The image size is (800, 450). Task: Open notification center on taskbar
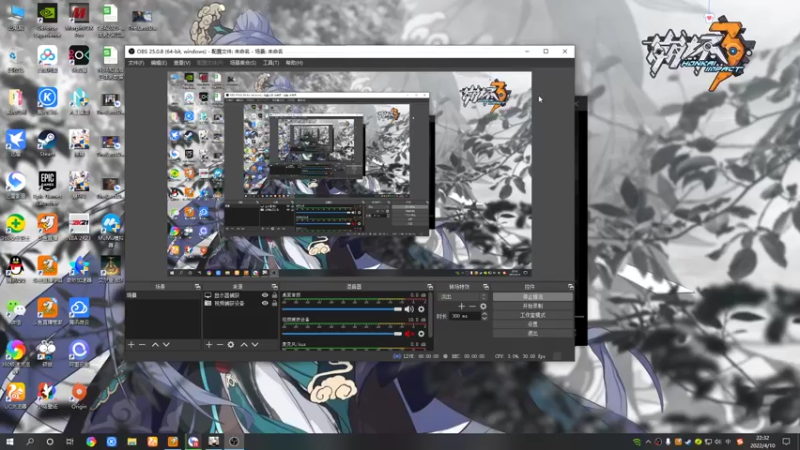pyautogui.click(x=786, y=441)
